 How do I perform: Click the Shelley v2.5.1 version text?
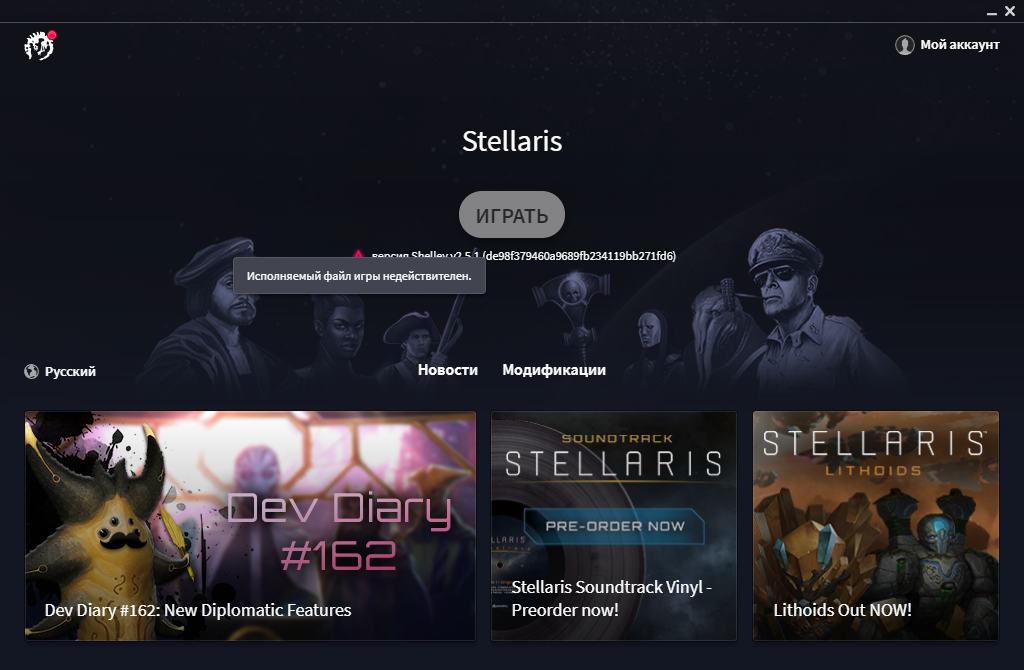(x=523, y=255)
